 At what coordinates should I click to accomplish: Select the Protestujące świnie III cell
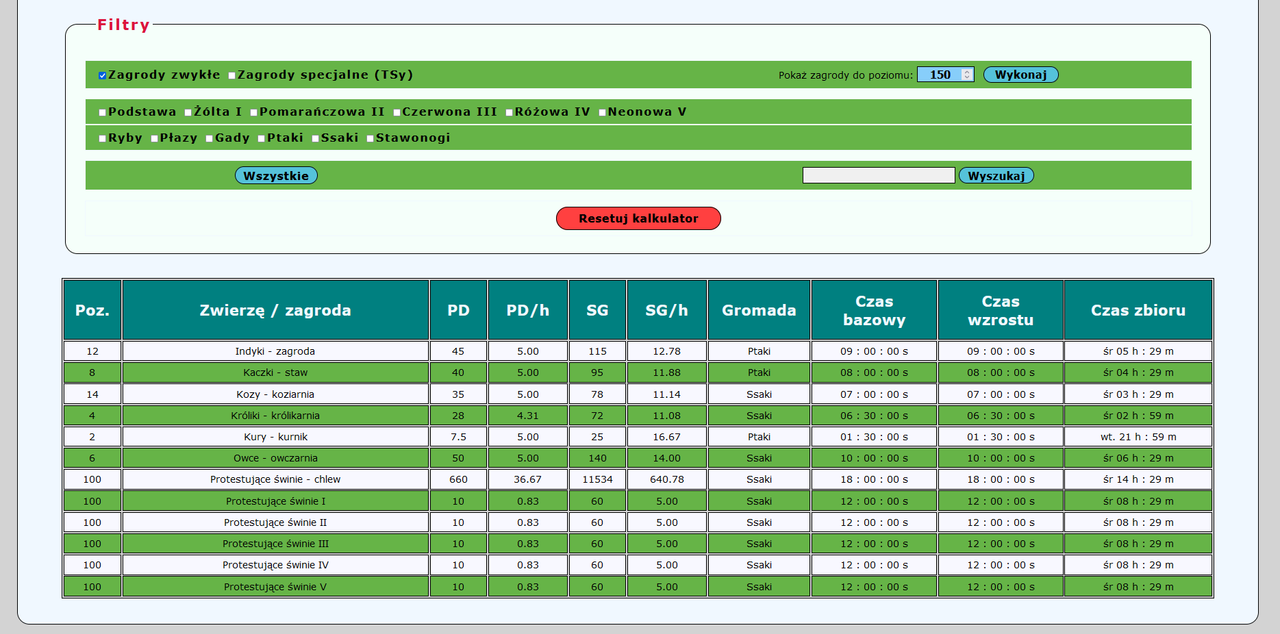coord(276,544)
